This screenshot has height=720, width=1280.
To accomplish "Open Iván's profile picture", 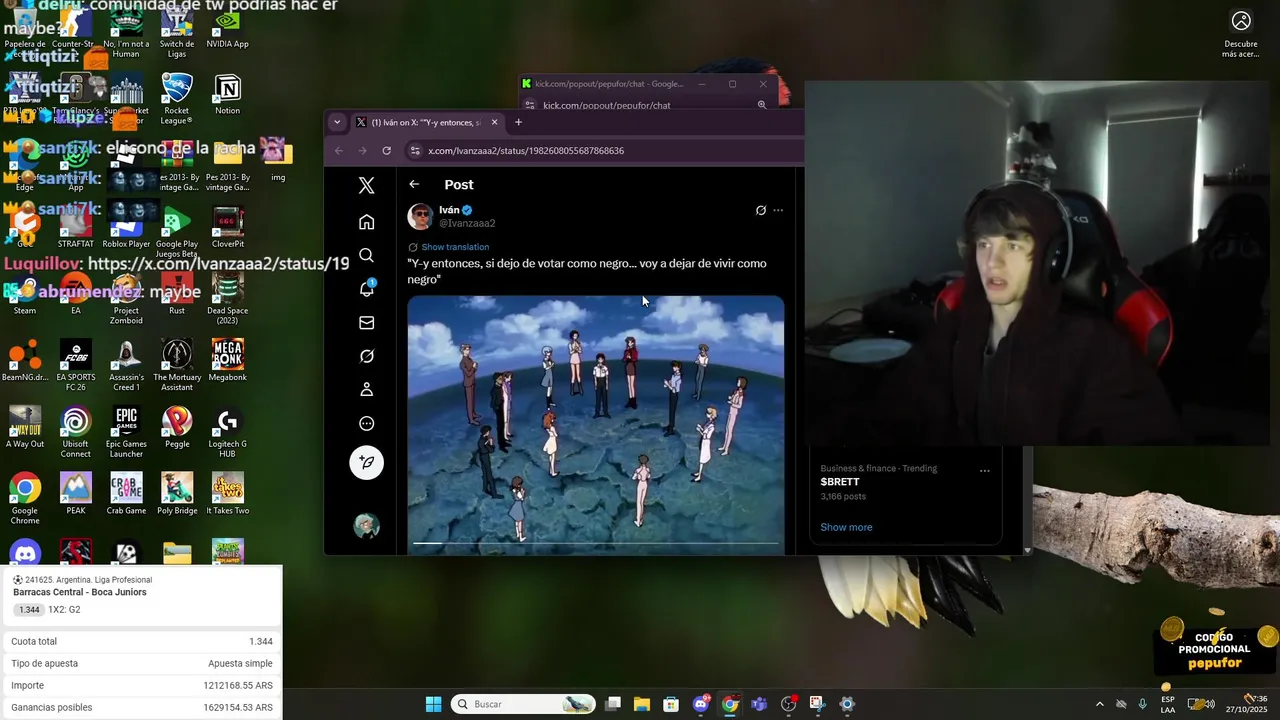I will (x=420, y=216).
